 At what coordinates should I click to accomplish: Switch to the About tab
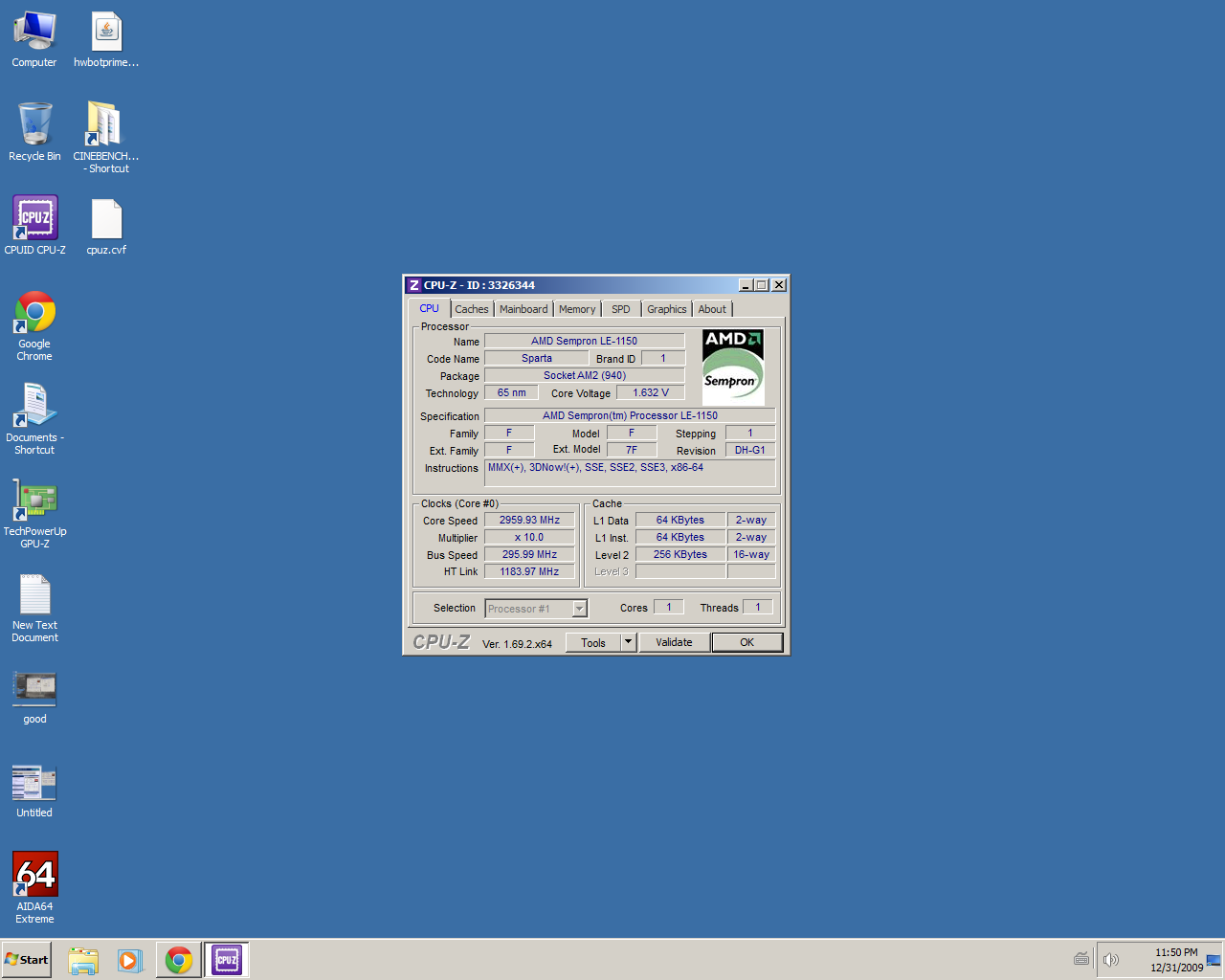pyautogui.click(x=712, y=309)
